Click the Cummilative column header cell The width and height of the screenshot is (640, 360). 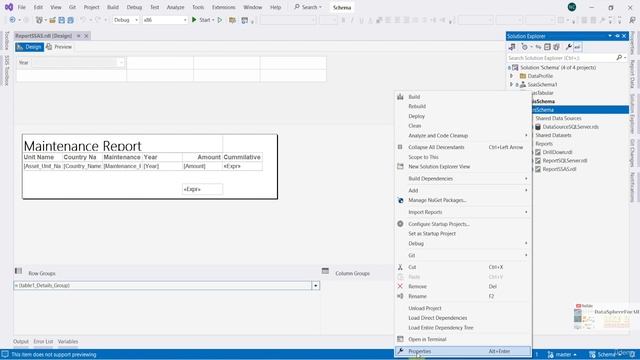tap(242, 157)
